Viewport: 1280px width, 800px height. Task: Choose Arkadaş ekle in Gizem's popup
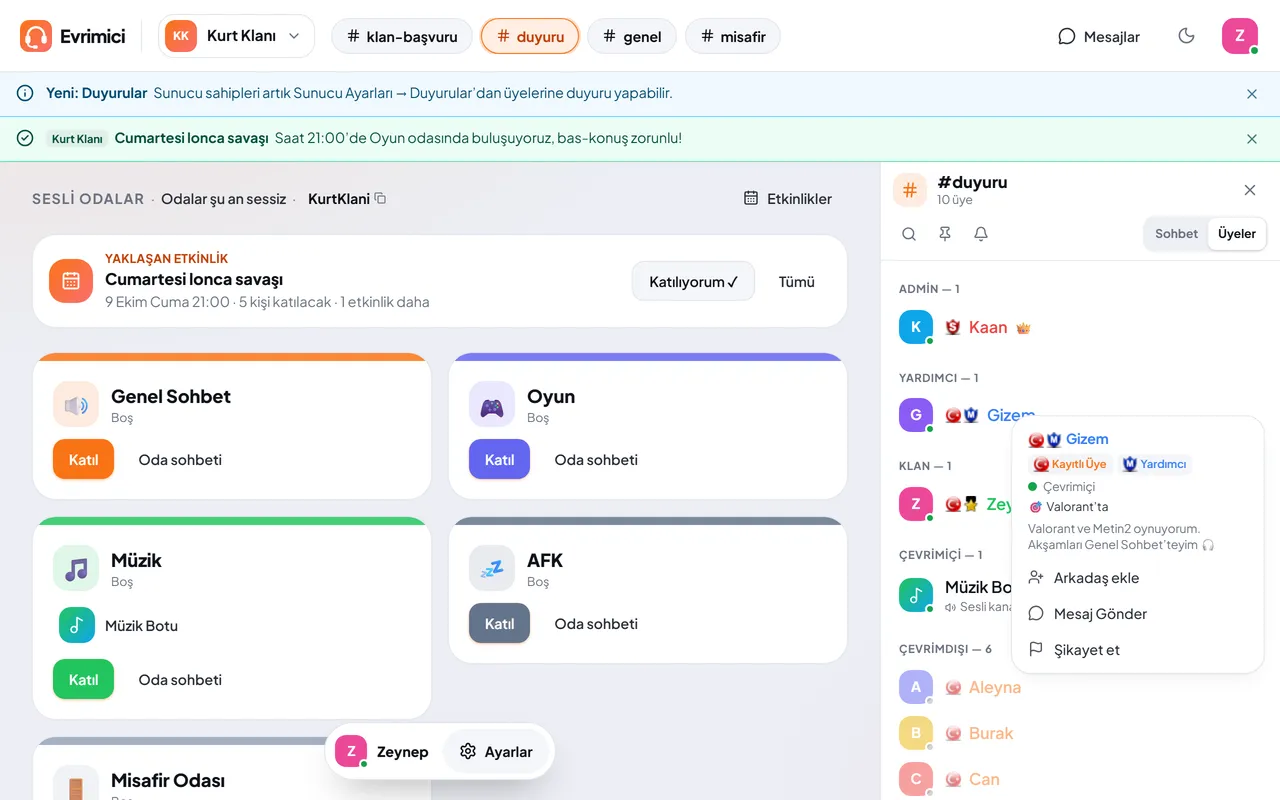pos(1138,578)
